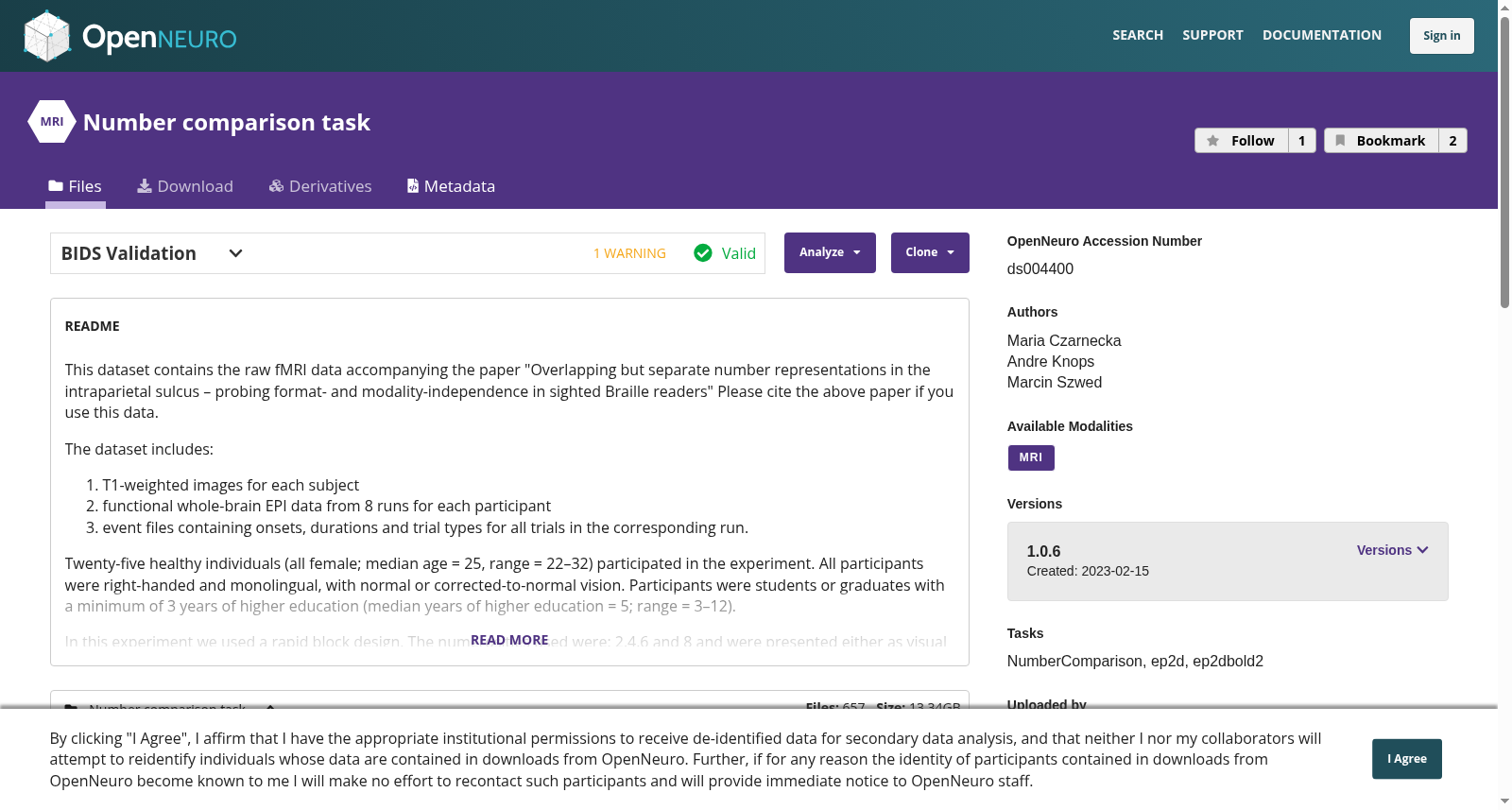Click version number 1.0.6

click(x=1044, y=551)
